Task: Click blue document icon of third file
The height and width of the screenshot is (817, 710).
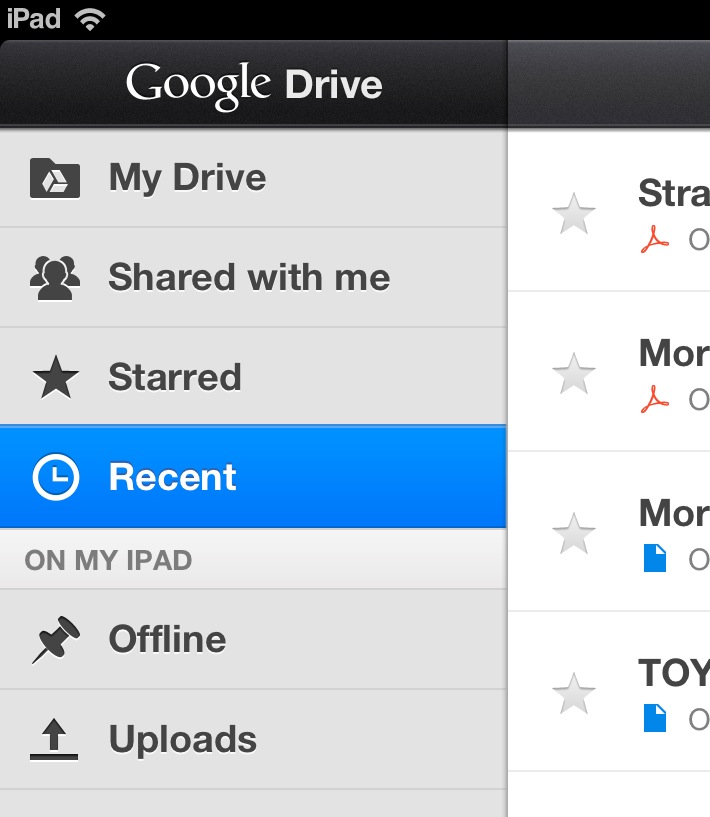Action: 655,558
